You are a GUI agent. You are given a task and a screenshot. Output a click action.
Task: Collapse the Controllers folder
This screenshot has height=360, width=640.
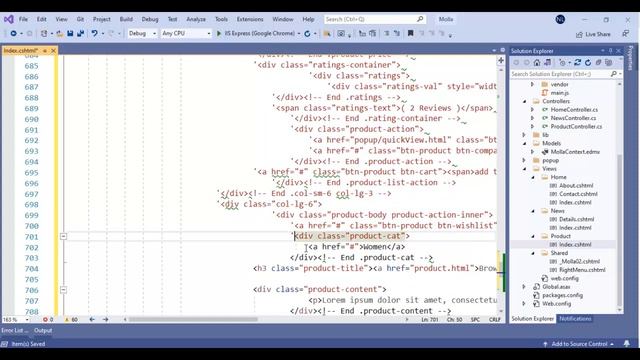(x=525, y=101)
